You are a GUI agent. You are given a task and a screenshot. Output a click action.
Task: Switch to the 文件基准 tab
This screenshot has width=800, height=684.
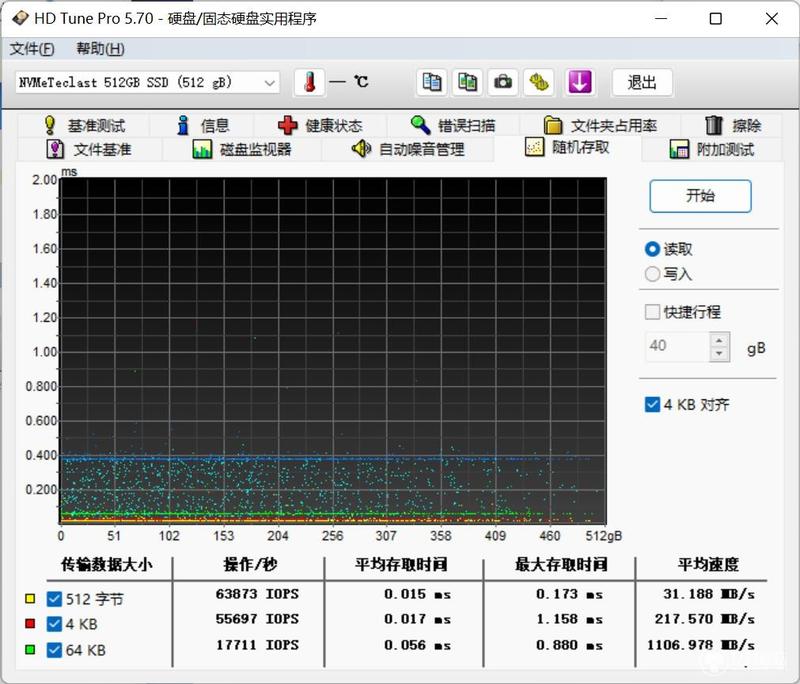(x=89, y=149)
